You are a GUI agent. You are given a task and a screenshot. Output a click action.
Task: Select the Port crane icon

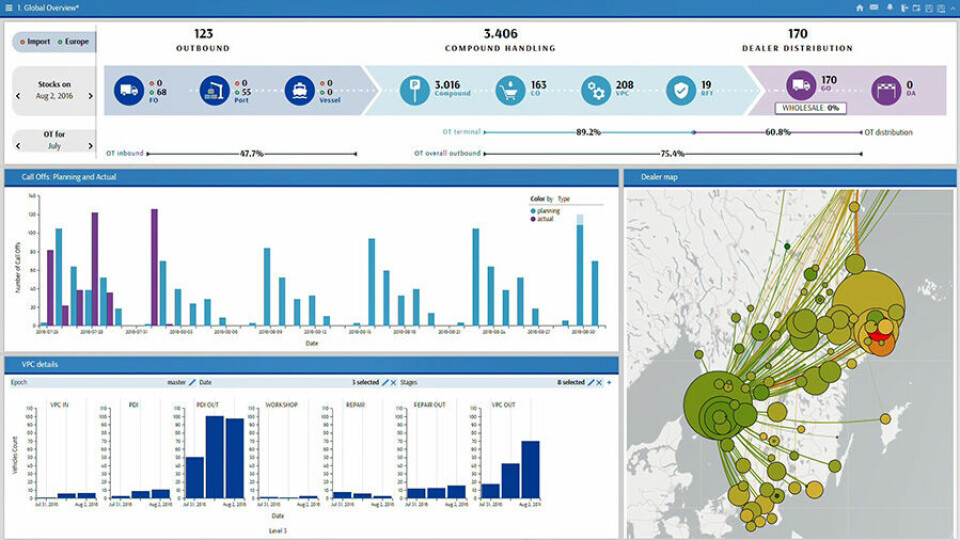tap(215, 92)
